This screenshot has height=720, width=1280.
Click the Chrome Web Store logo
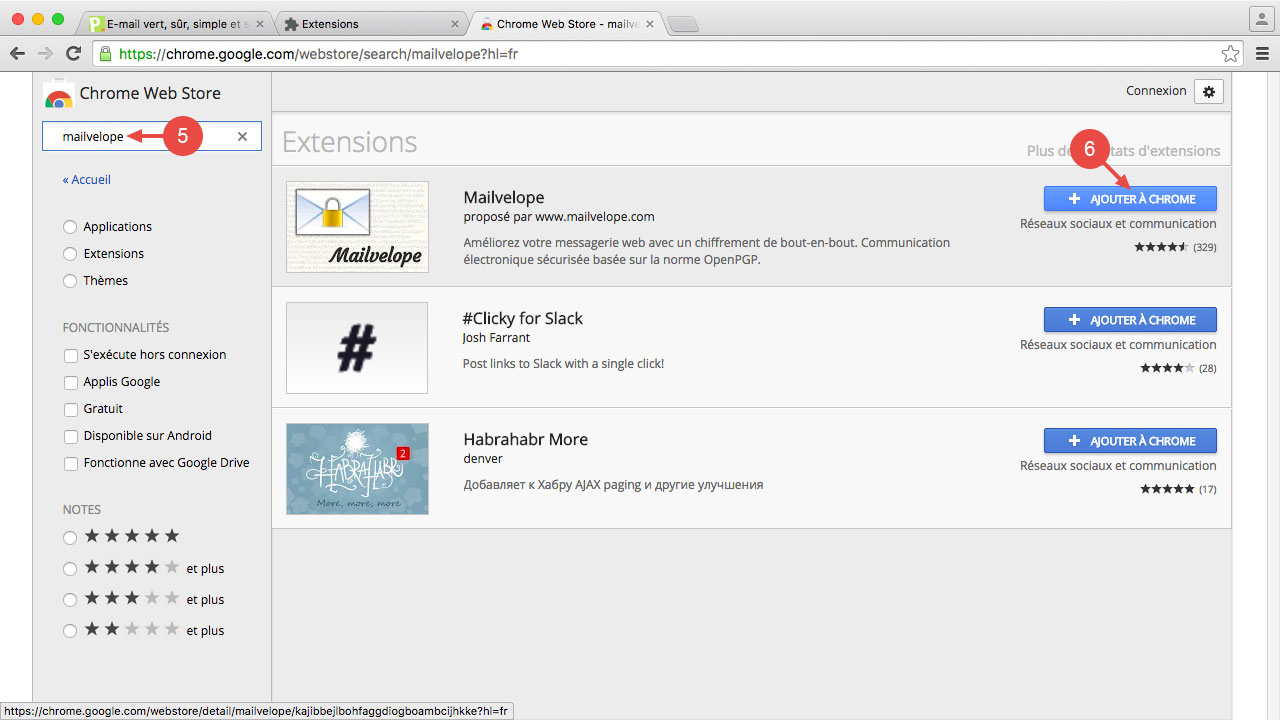point(59,95)
